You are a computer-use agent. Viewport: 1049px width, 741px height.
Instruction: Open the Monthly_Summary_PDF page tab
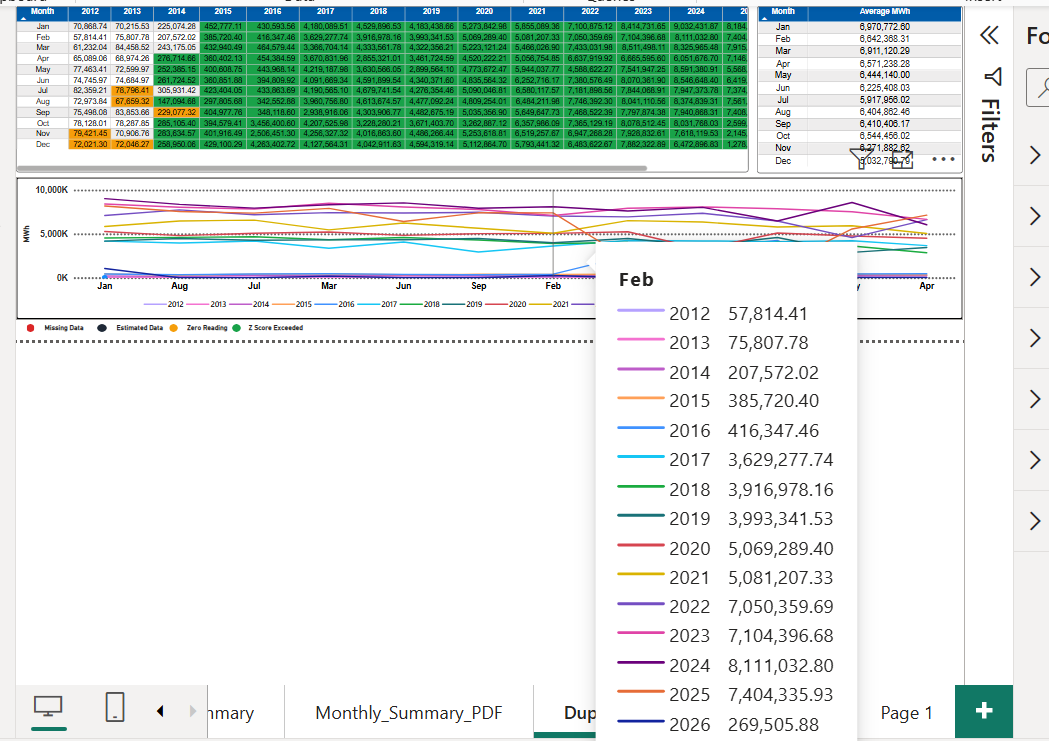[x=409, y=713]
